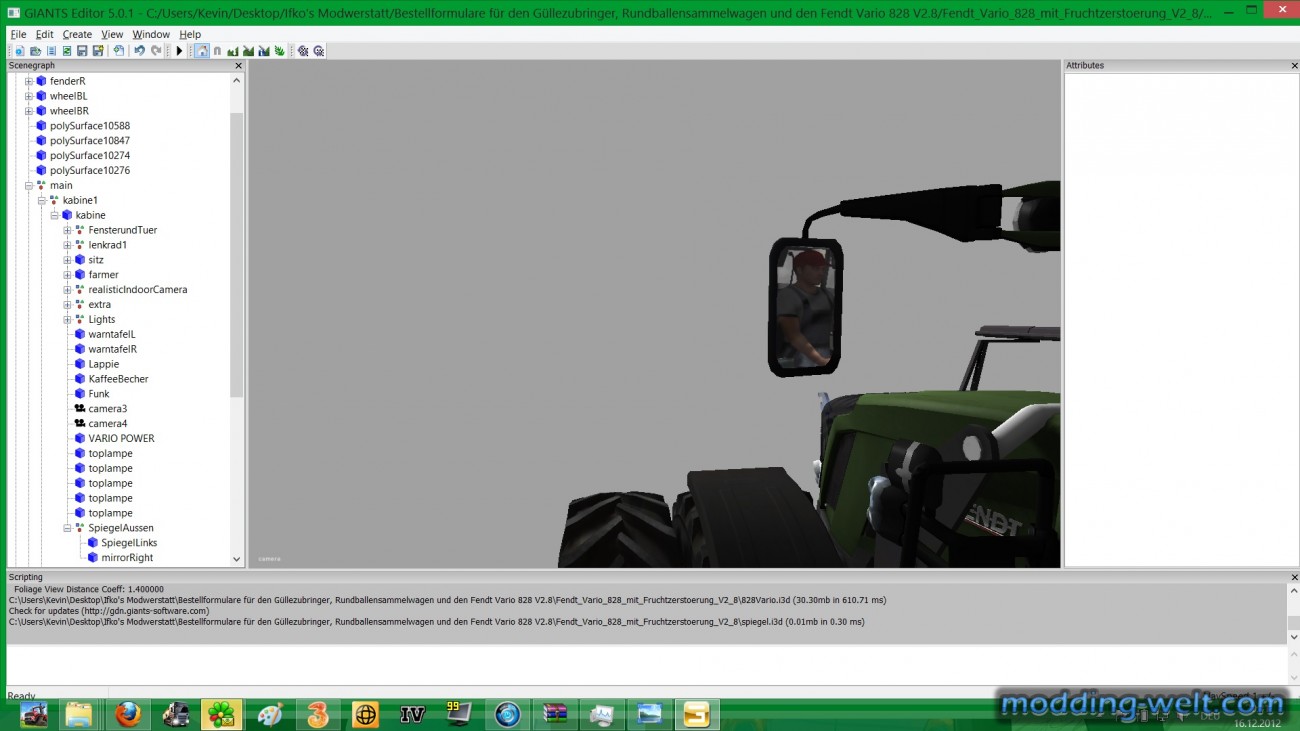Click the magnet snap icon
Screen dimensions: 1300x731
[217, 51]
